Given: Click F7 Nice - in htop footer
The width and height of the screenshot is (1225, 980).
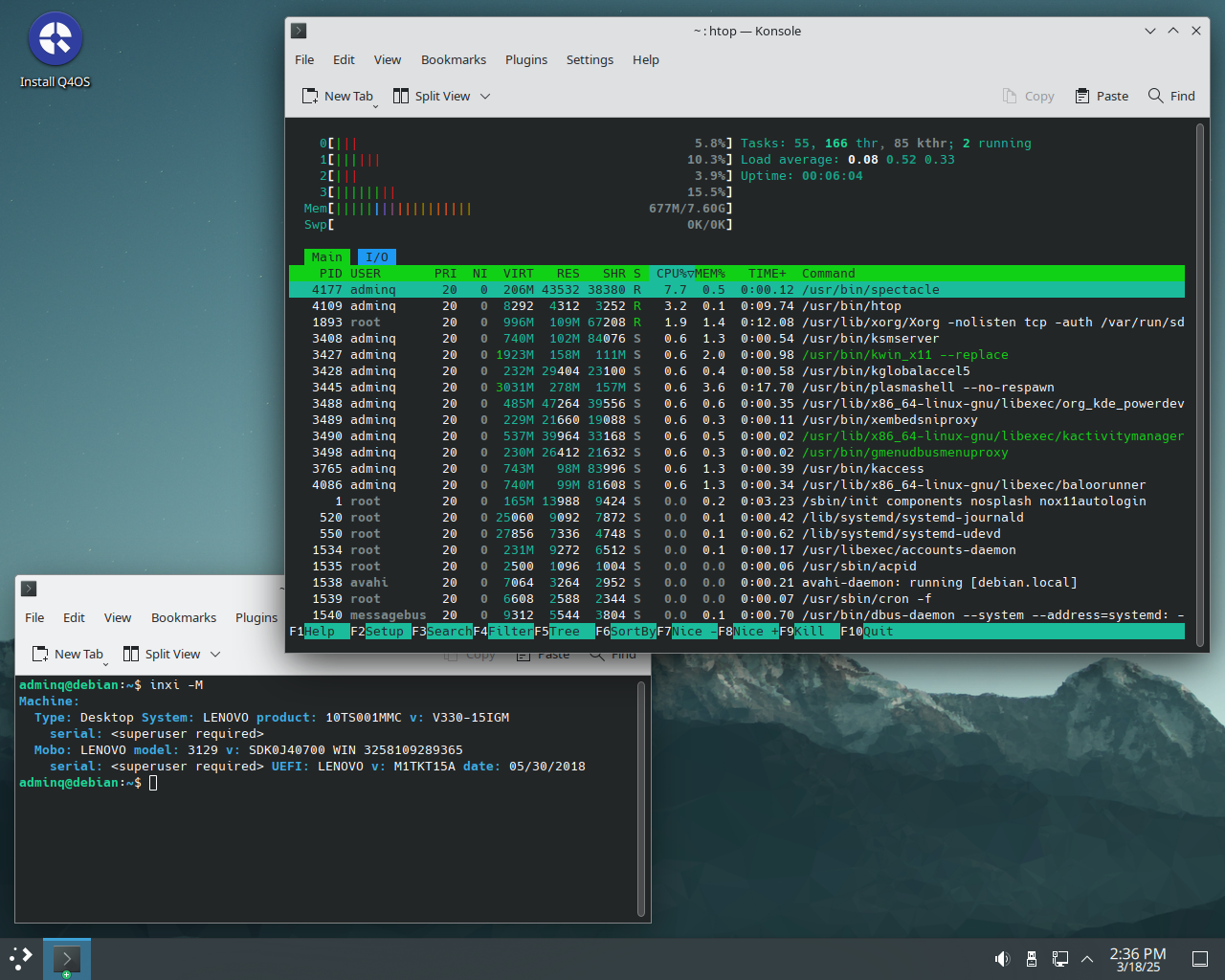Looking at the screenshot, I should [687, 632].
